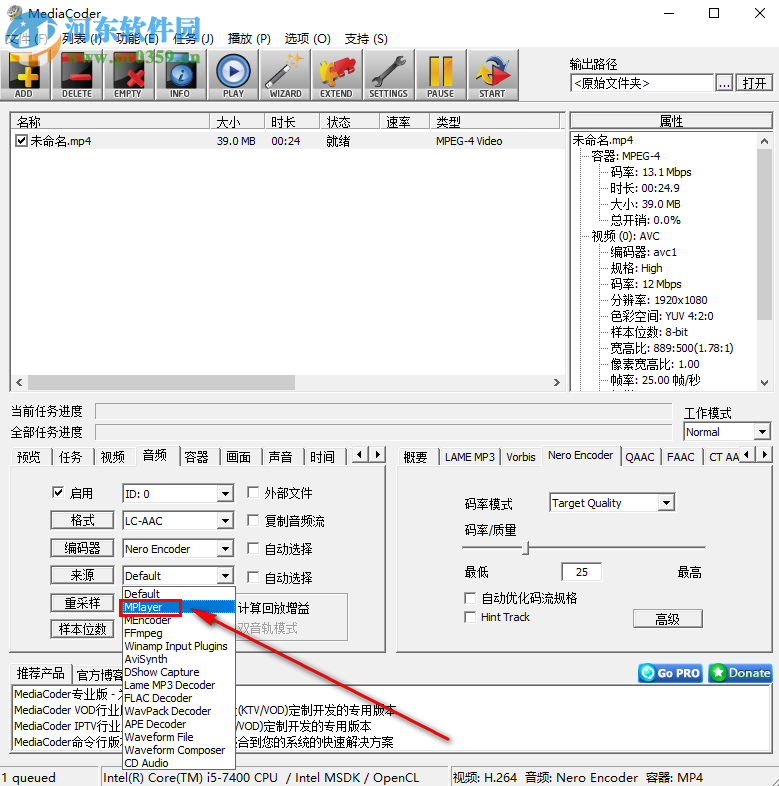Click the 名称 column header
779x786 pixels.
(x=110, y=121)
